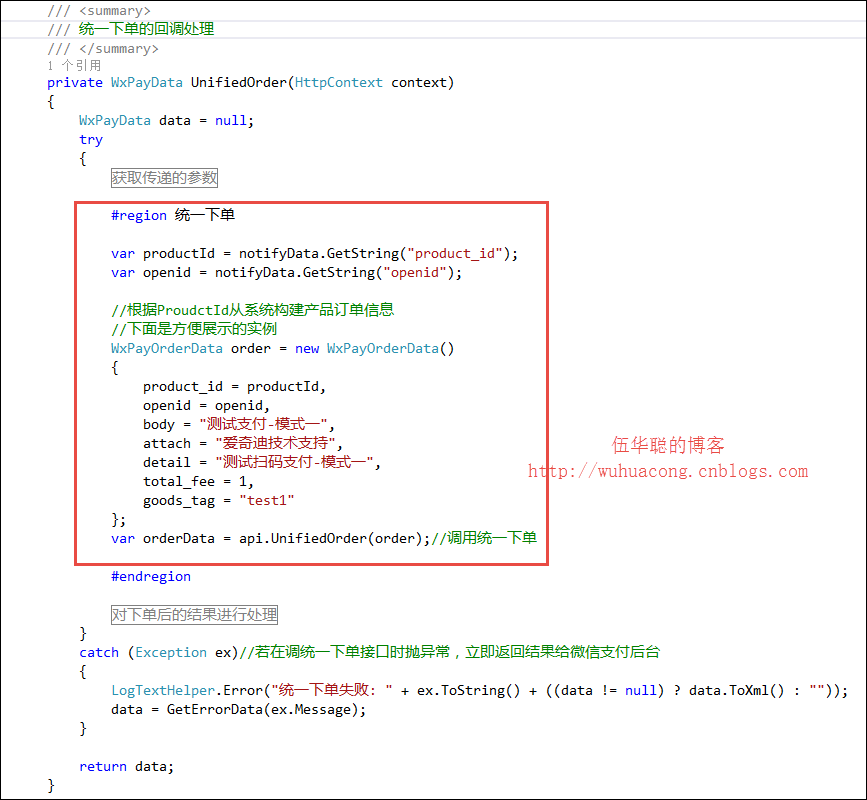Click comment //根据ProudctId从系统构建产品订单信息

click(253, 310)
